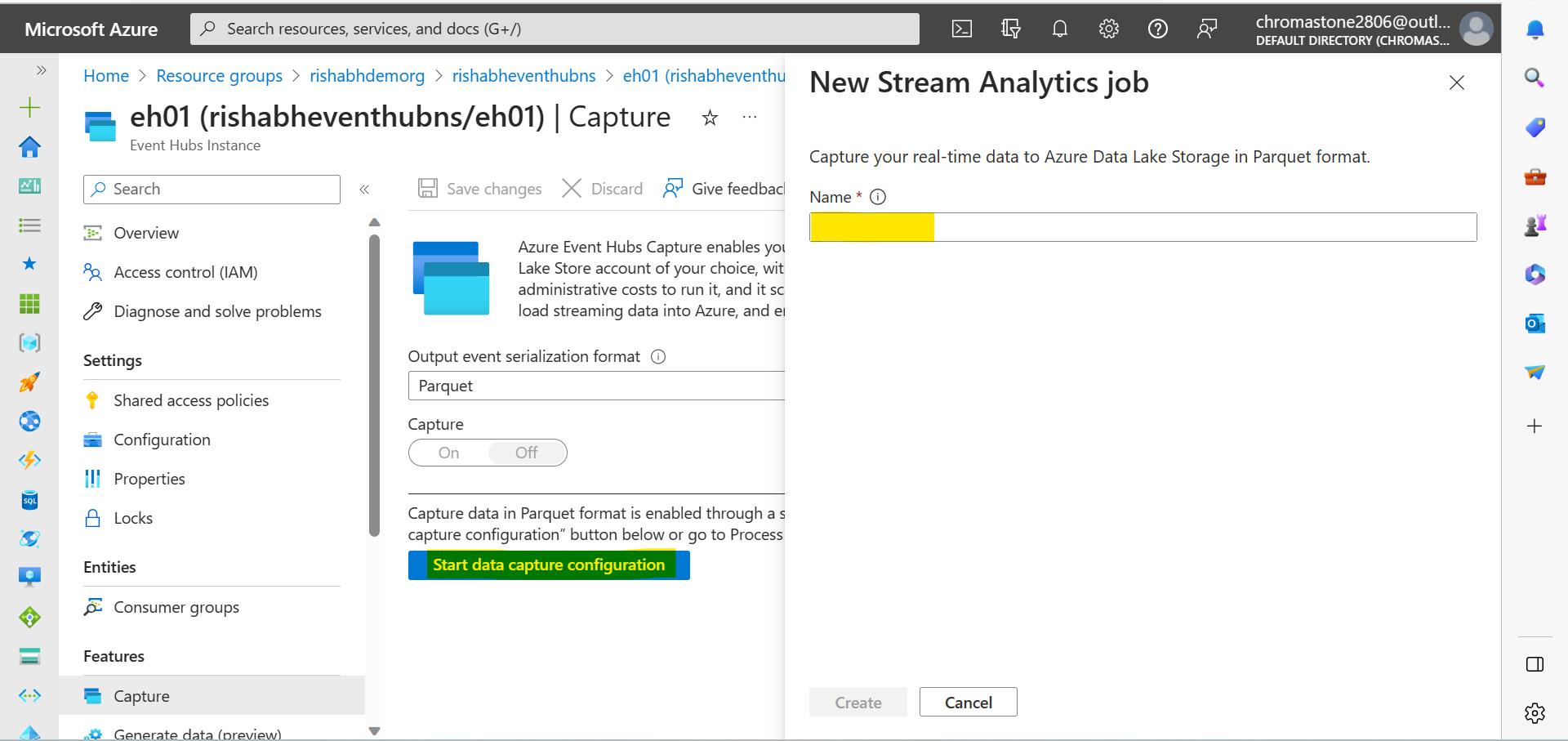
Task: Open browser sidebar notification bell
Action: [x=1535, y=29]
